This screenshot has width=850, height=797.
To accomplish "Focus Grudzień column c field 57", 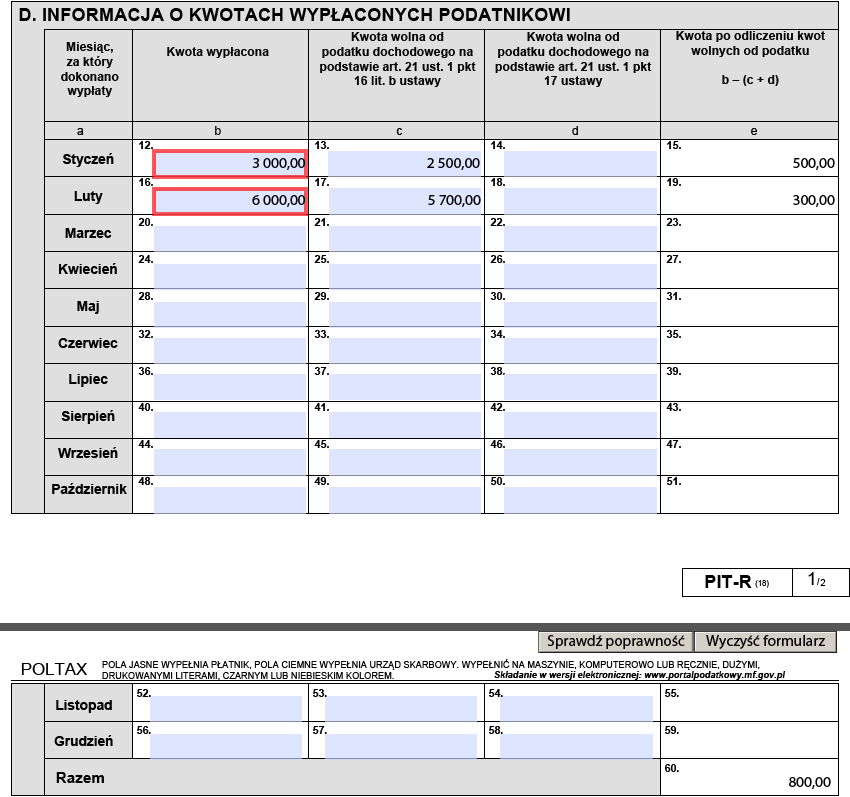I will [402, 745].
